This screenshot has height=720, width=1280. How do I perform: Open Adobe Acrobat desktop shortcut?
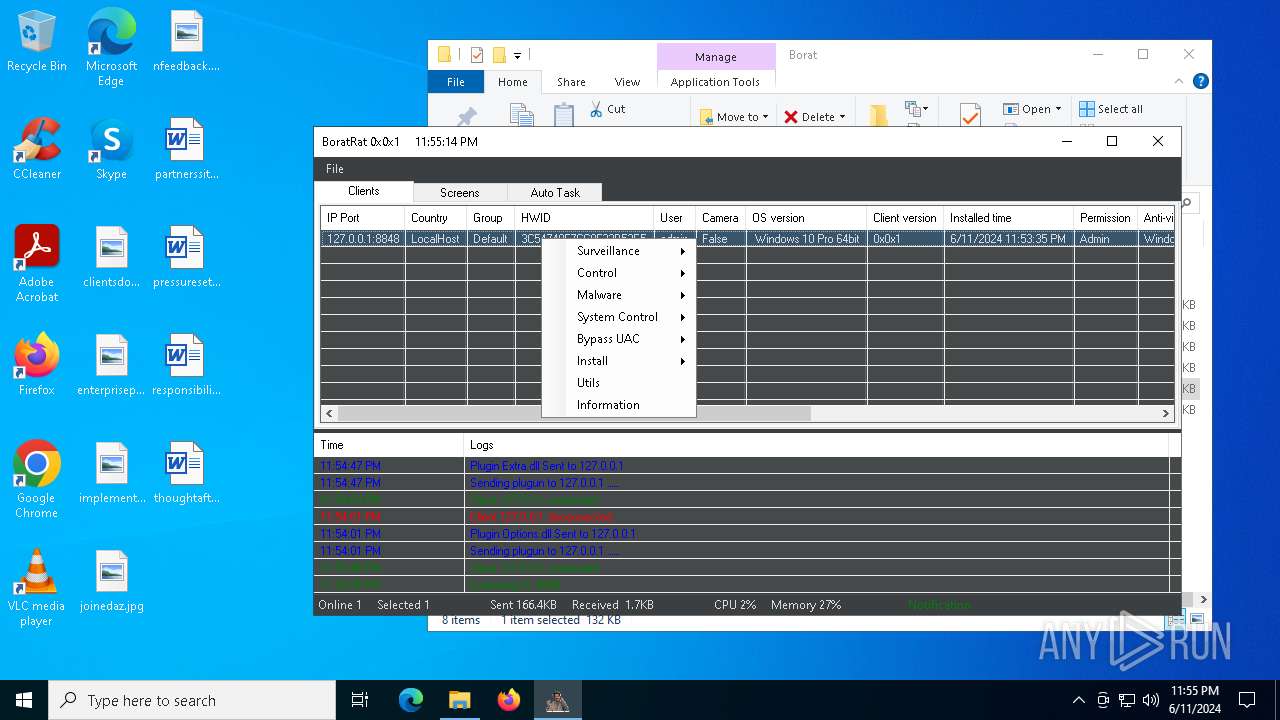coord(37,264)
